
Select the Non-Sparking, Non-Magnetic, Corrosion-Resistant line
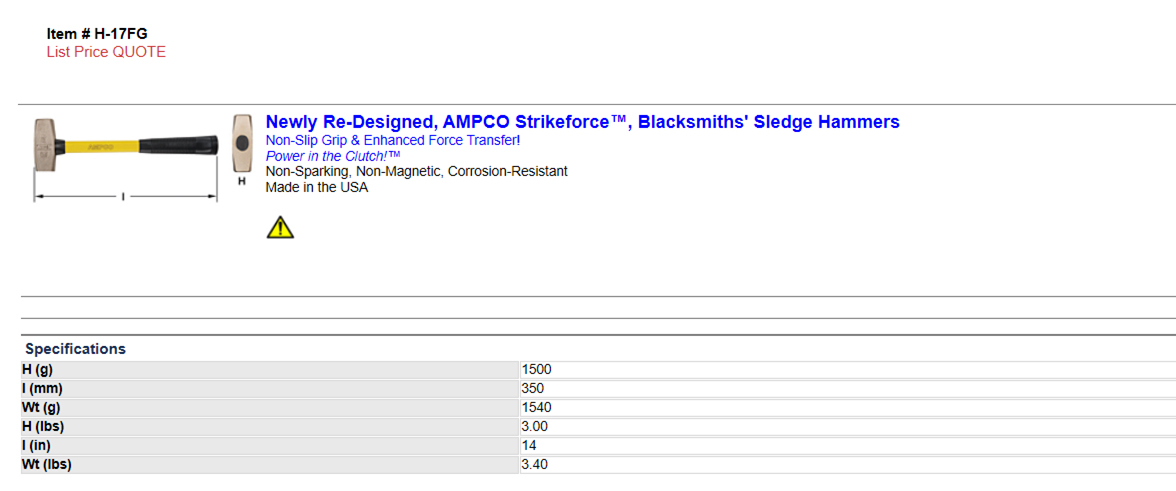pyautogui.click(x=416, y=172)
